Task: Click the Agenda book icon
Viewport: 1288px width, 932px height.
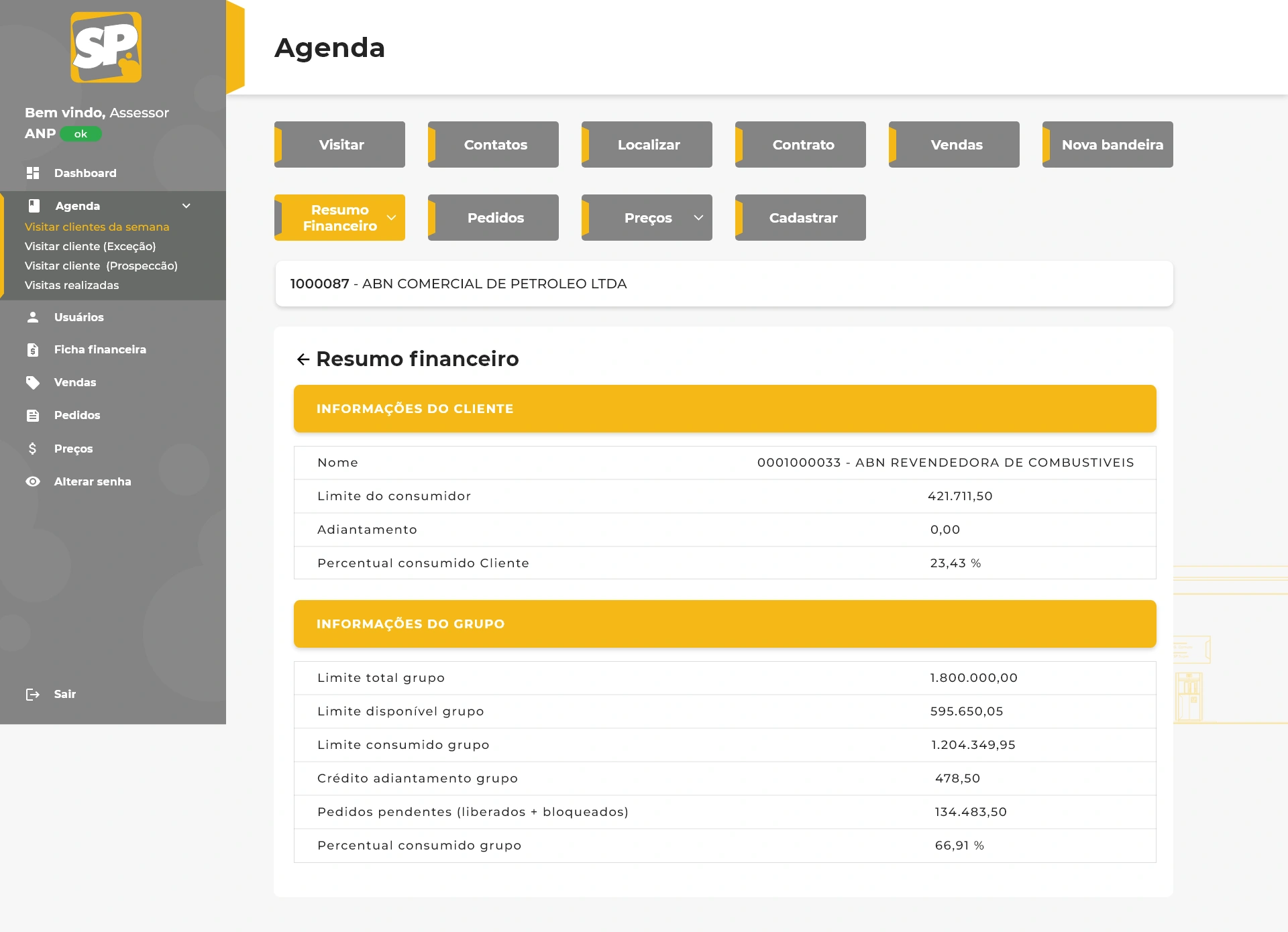Action: [34, 206]
